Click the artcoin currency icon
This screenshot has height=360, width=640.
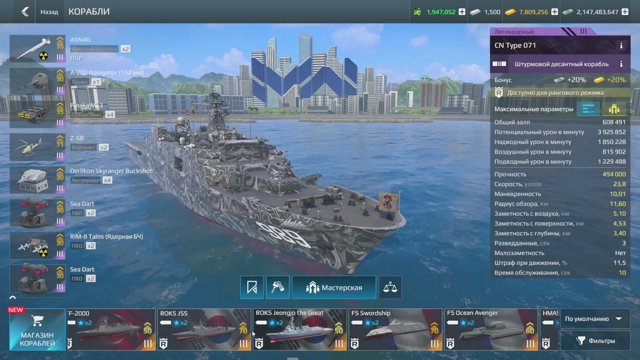[x=568, y=12]
